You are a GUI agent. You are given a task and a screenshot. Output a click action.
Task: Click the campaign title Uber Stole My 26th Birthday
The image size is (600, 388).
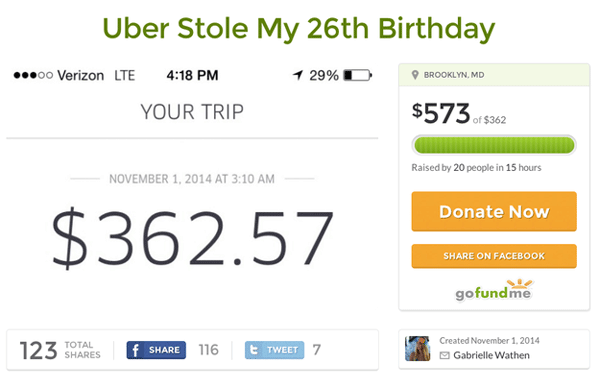tap(299, 29)
